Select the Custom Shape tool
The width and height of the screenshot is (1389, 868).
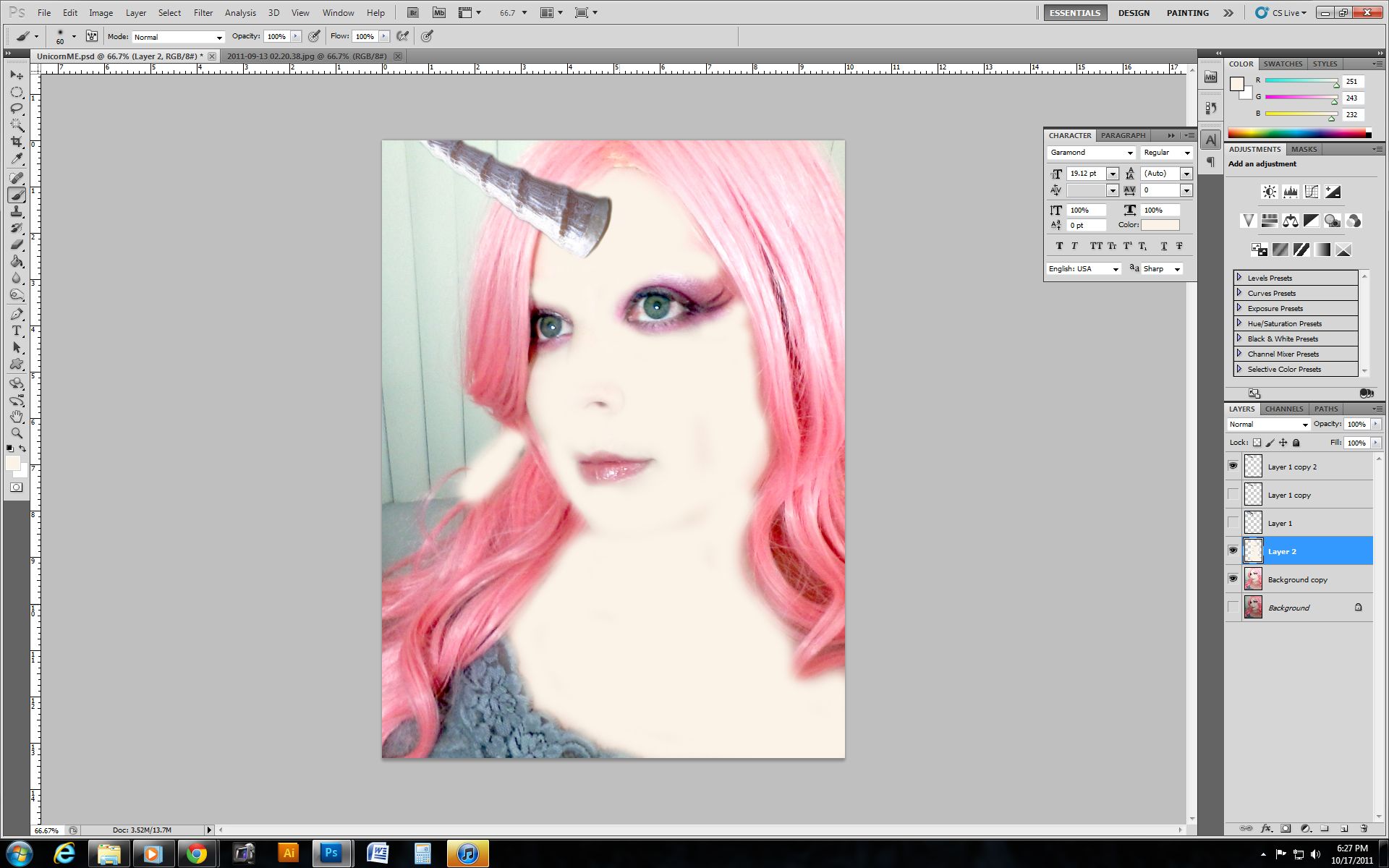[x=17, y=364]
